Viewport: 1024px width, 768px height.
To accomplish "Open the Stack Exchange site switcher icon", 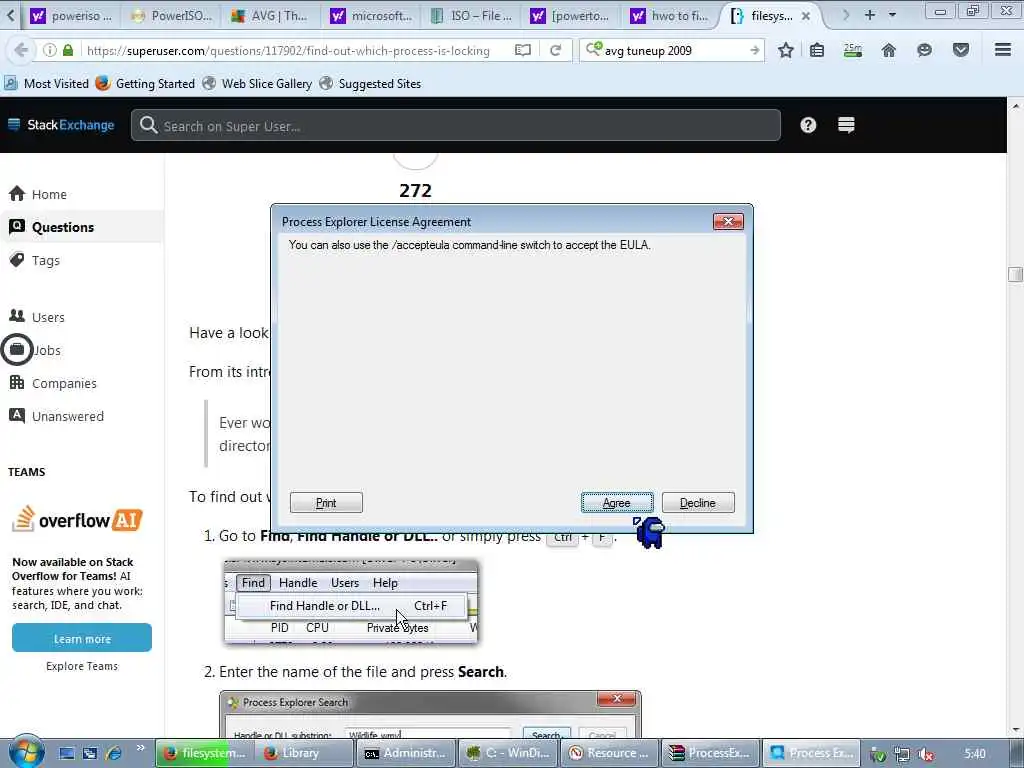I will (x=846, y=125).
